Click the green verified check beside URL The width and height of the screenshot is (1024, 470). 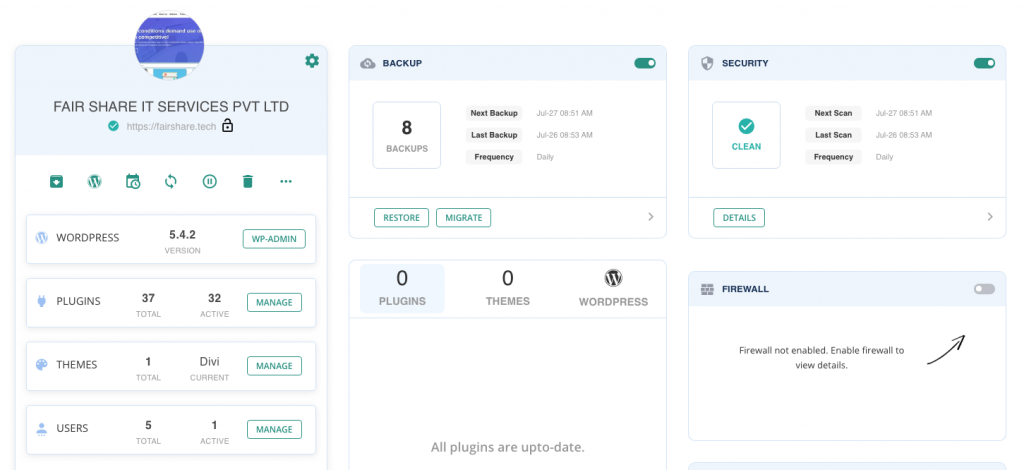click(x=114, y=126)
